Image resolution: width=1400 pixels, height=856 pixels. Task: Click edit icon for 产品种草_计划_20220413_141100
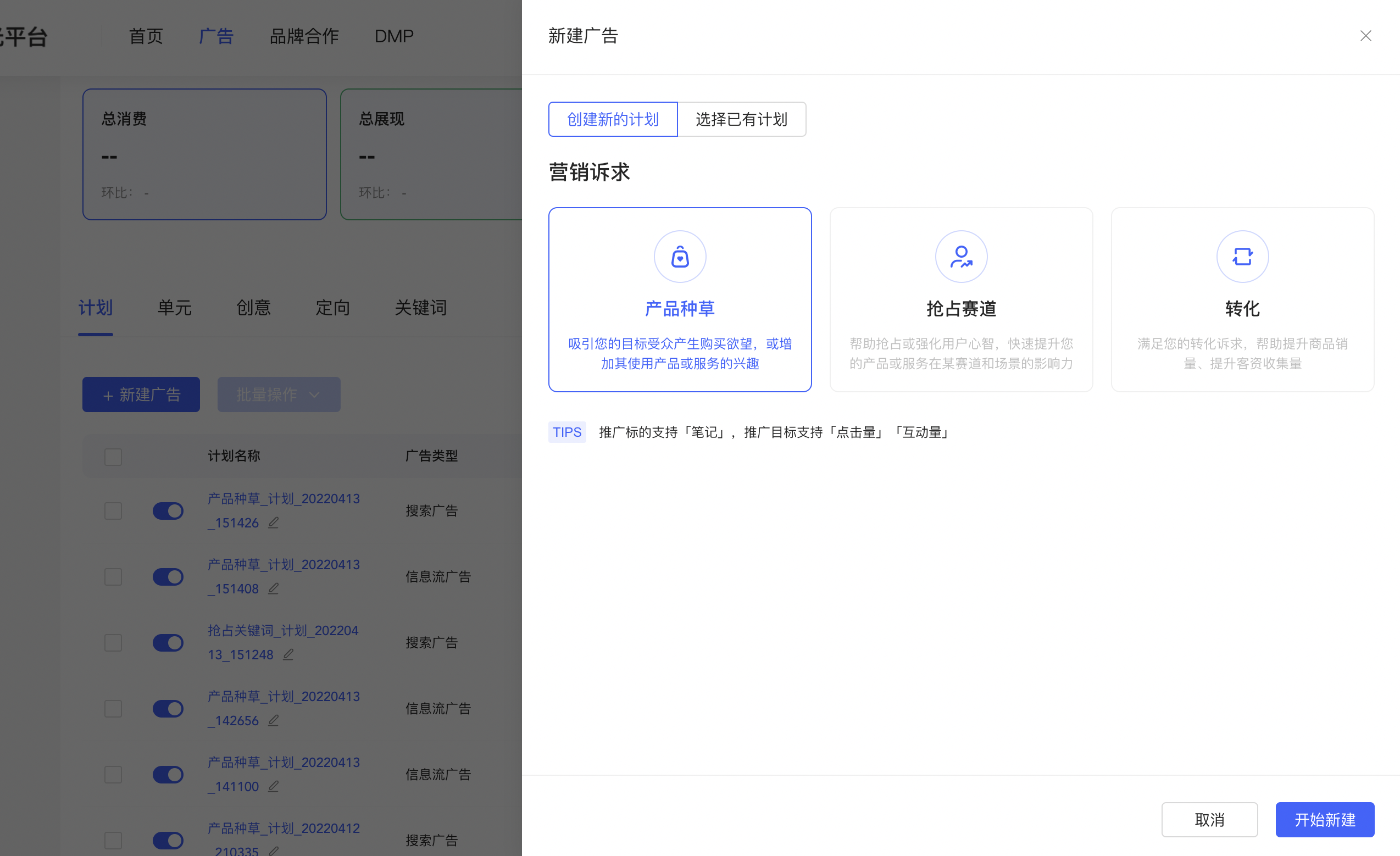pos(273,786)
